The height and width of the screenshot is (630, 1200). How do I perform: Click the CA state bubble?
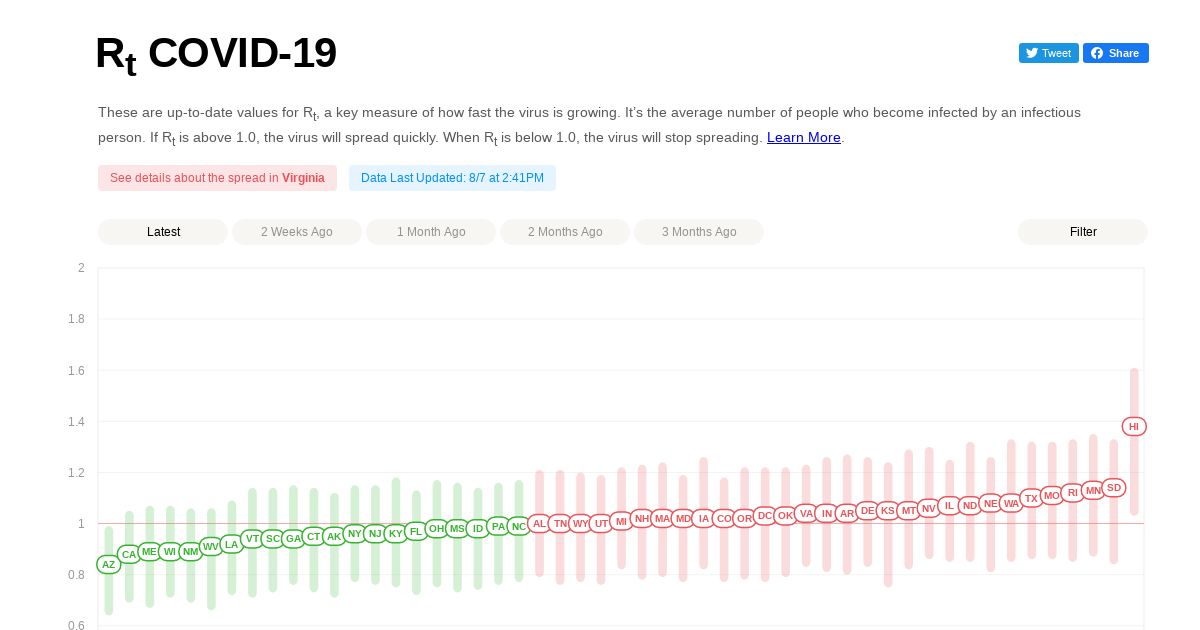129,554
